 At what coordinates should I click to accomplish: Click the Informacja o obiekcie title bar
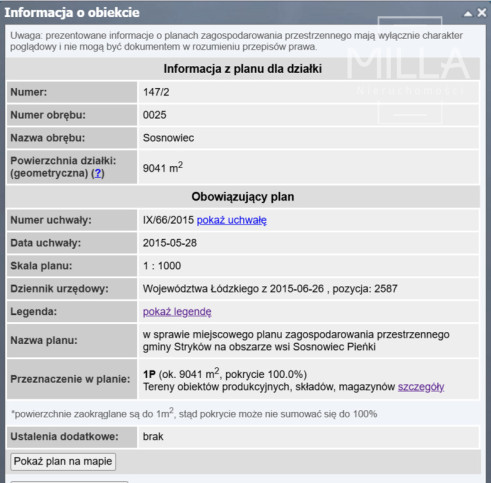(233, 13)
